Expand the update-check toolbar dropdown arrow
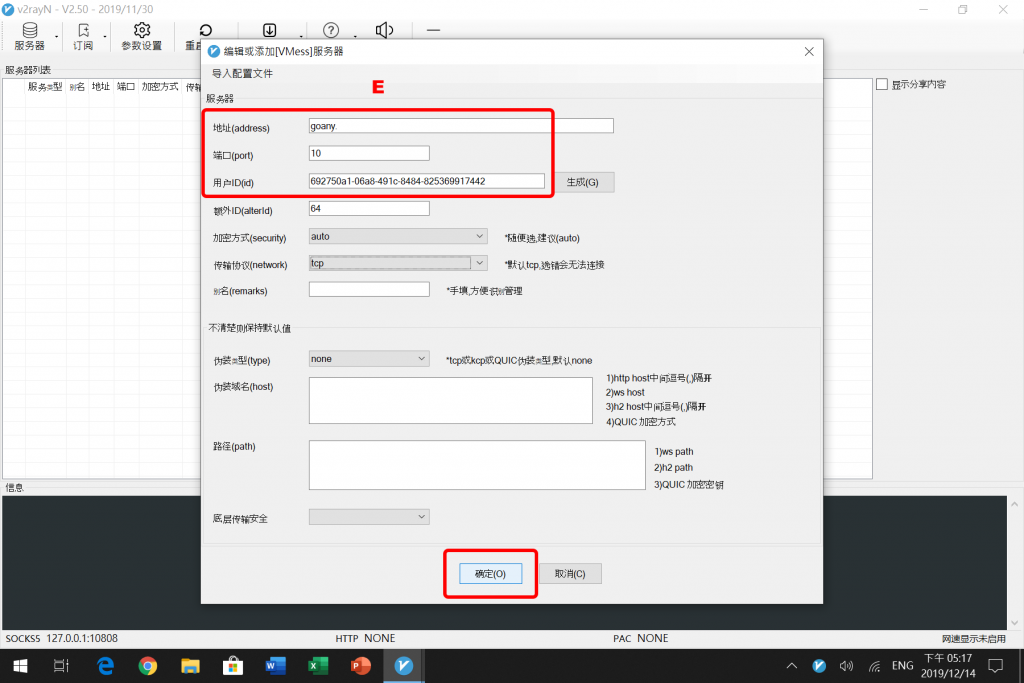Image resolution: width=1024 pixels, height=683 pixels. (301, 37)
